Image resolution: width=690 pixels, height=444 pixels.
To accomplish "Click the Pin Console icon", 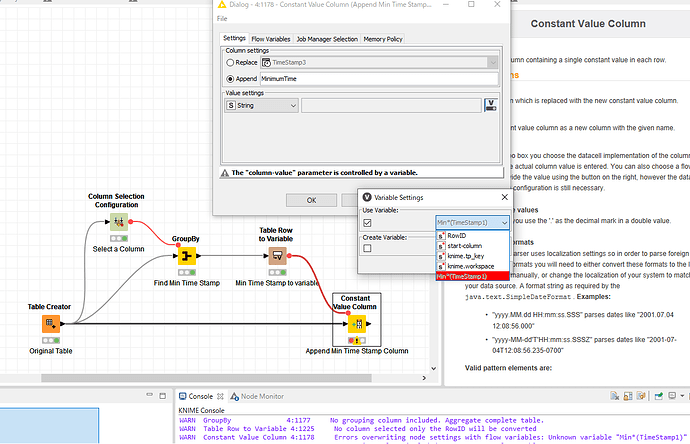I will [x=659, y=396].
